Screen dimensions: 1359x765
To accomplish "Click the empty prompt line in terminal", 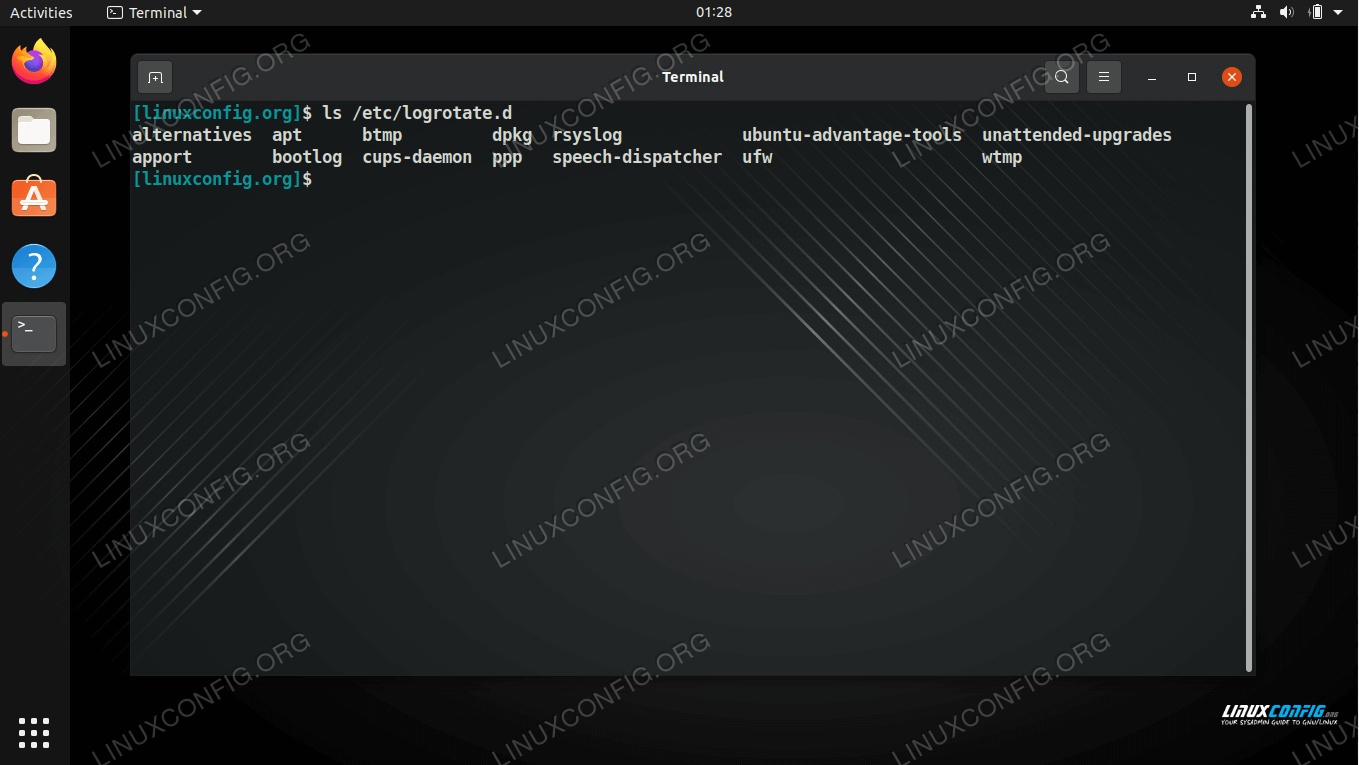I will (600, 179).
